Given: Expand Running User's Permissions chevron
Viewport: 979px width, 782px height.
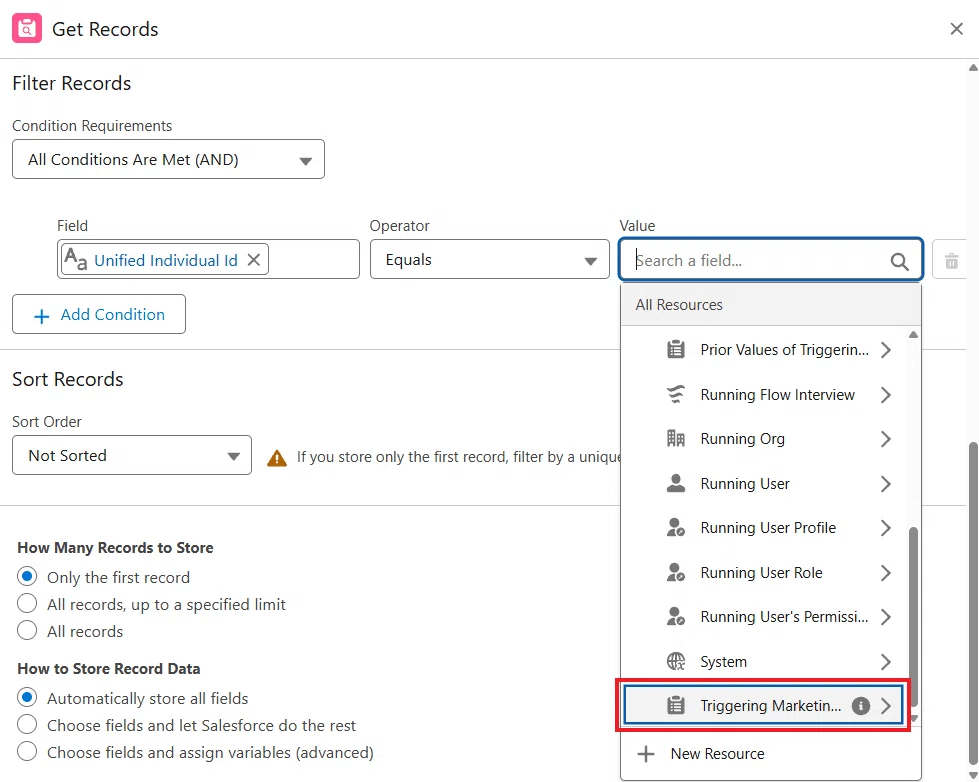Looking at the screenshot, I should click(885, 617).
